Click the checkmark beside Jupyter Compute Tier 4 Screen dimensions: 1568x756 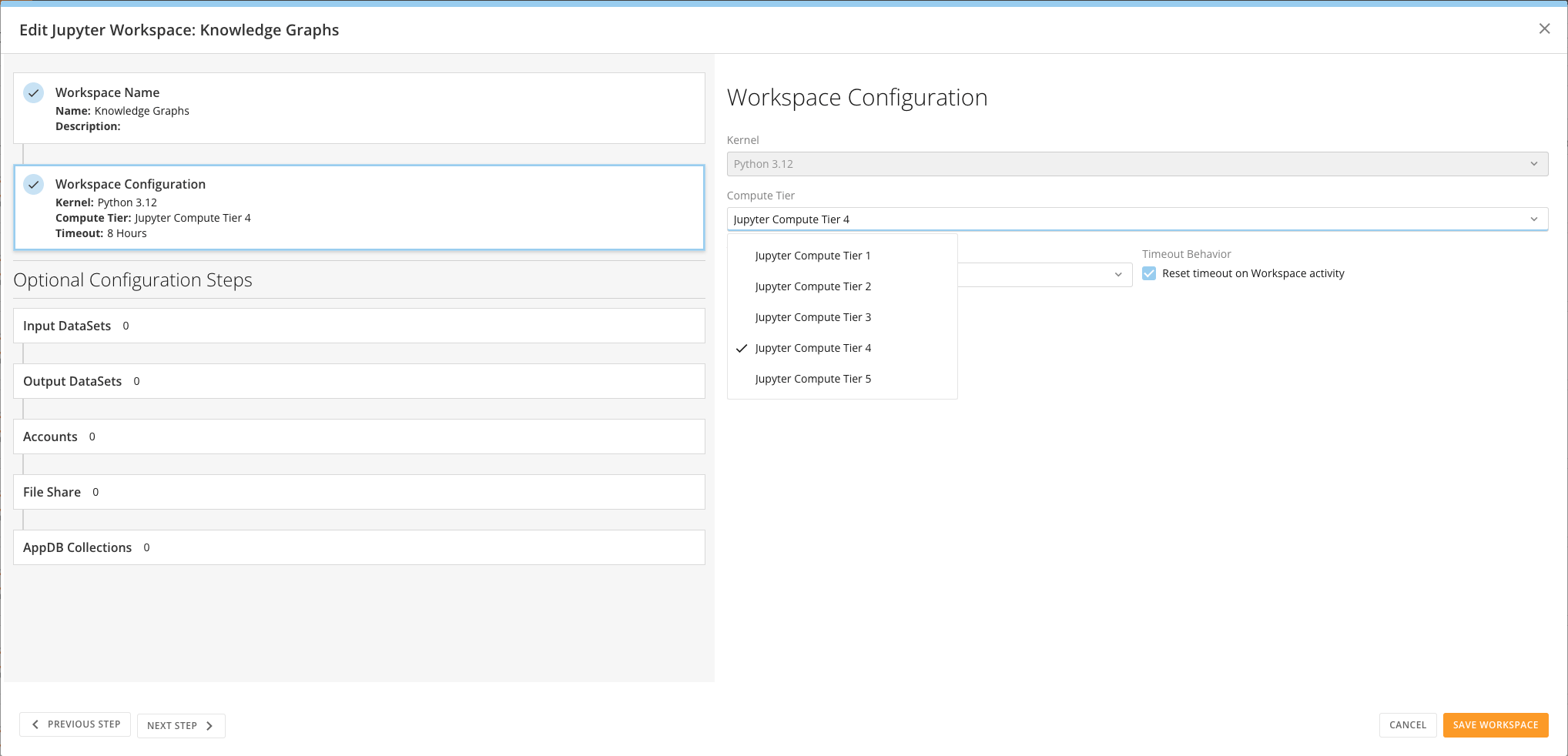[742, 348]
